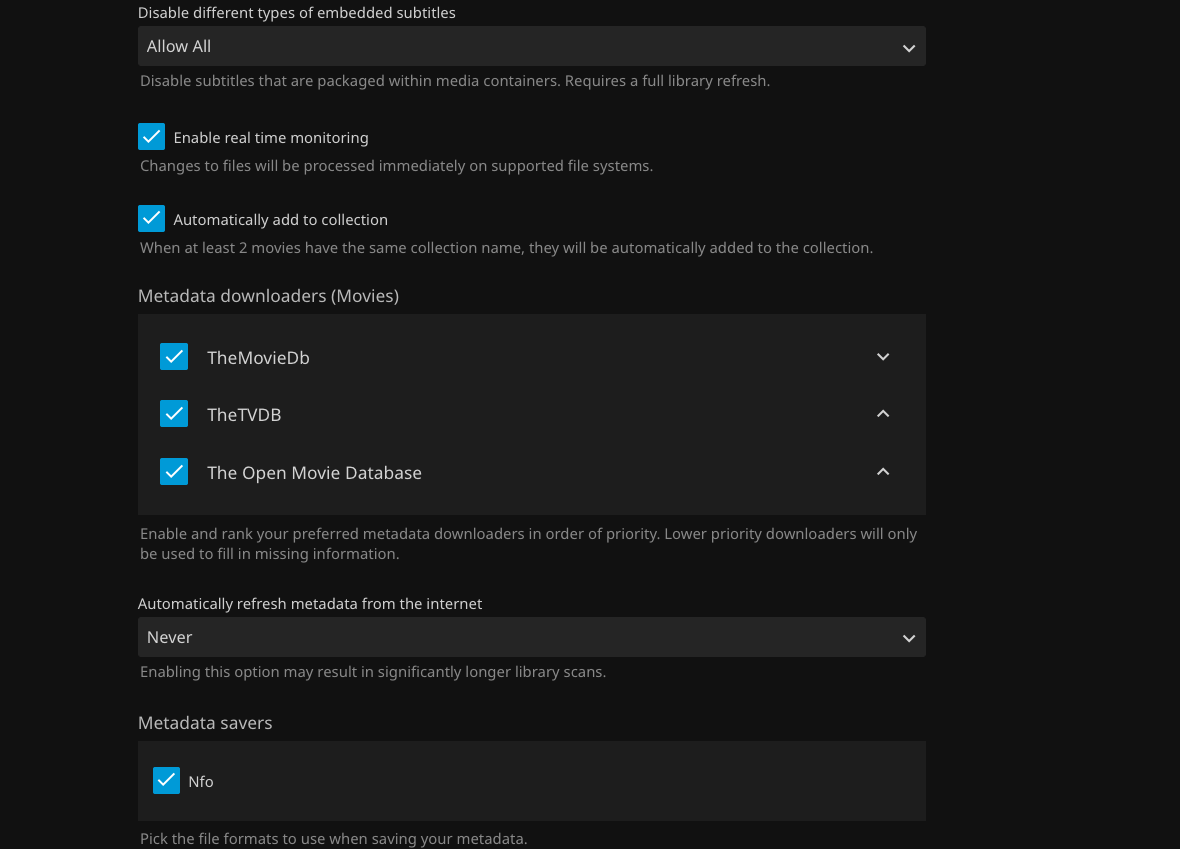Viewport: 1180px width, 849px height.
Task: Disable The Open Movie Database checkbox
Action: pyautogui.click(x=174, y=472)
